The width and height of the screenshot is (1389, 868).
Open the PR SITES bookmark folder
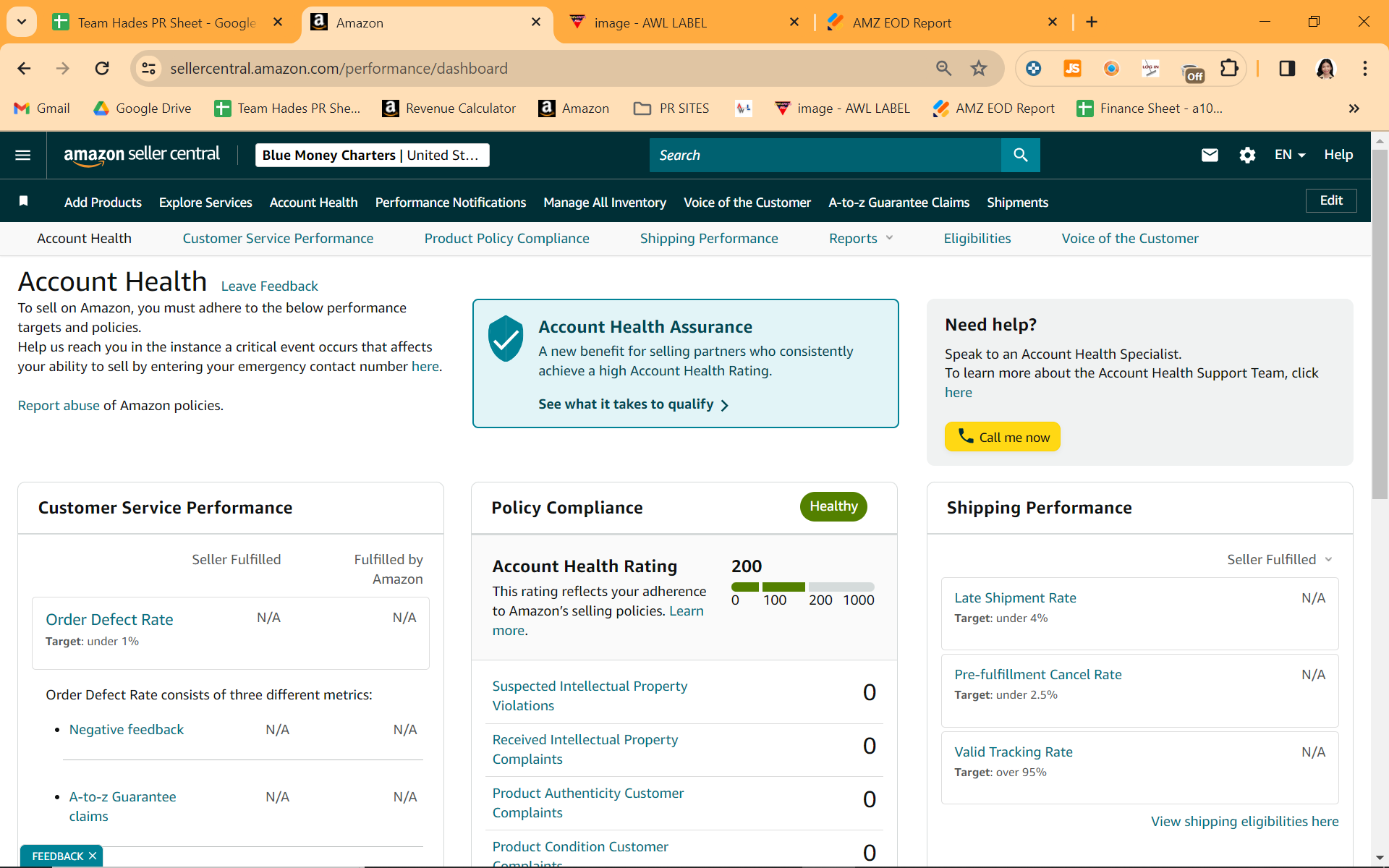671,109
